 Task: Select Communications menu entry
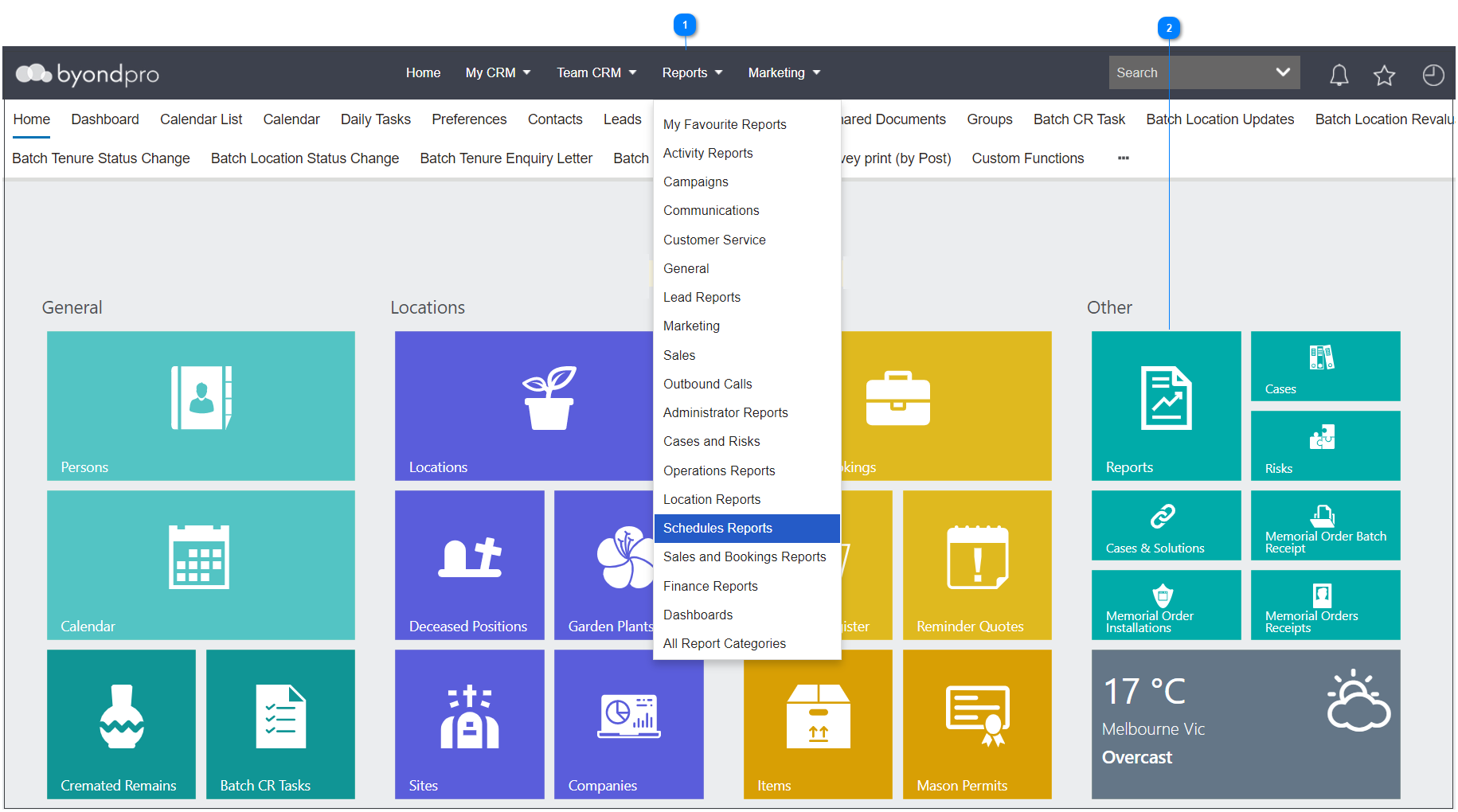pos(747,210)
